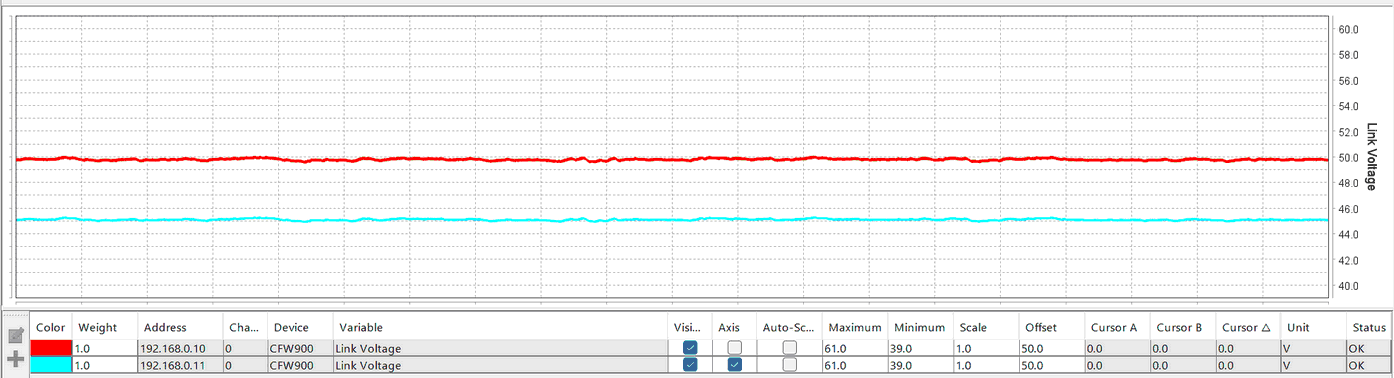Select Unit V cell in first row
Screen dimensions: 1394x378
pyautogui.click(x=1314, y=348)
